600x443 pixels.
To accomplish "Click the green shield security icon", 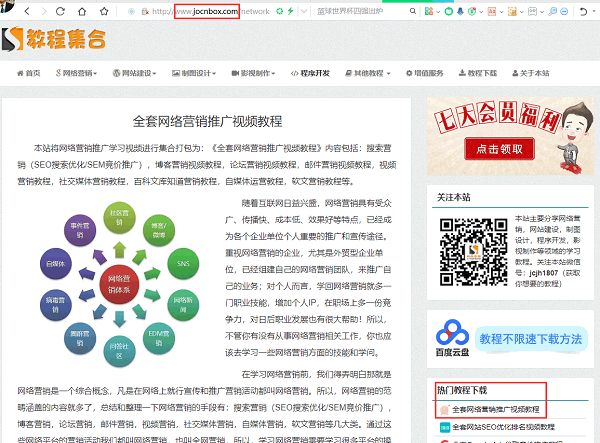I will click(x=473, y=11).
